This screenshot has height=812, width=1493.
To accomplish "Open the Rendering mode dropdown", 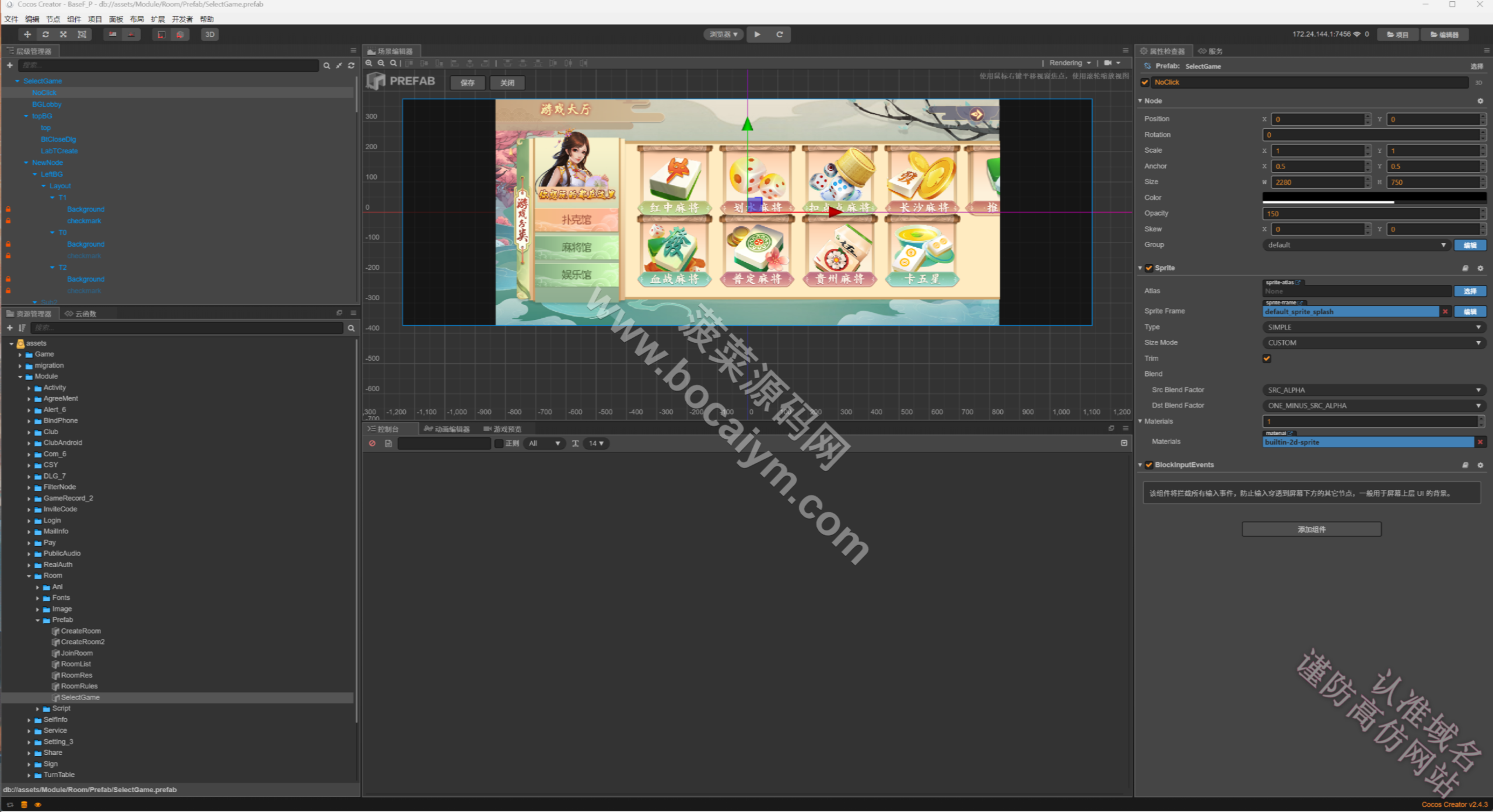I will [1070, 63].
